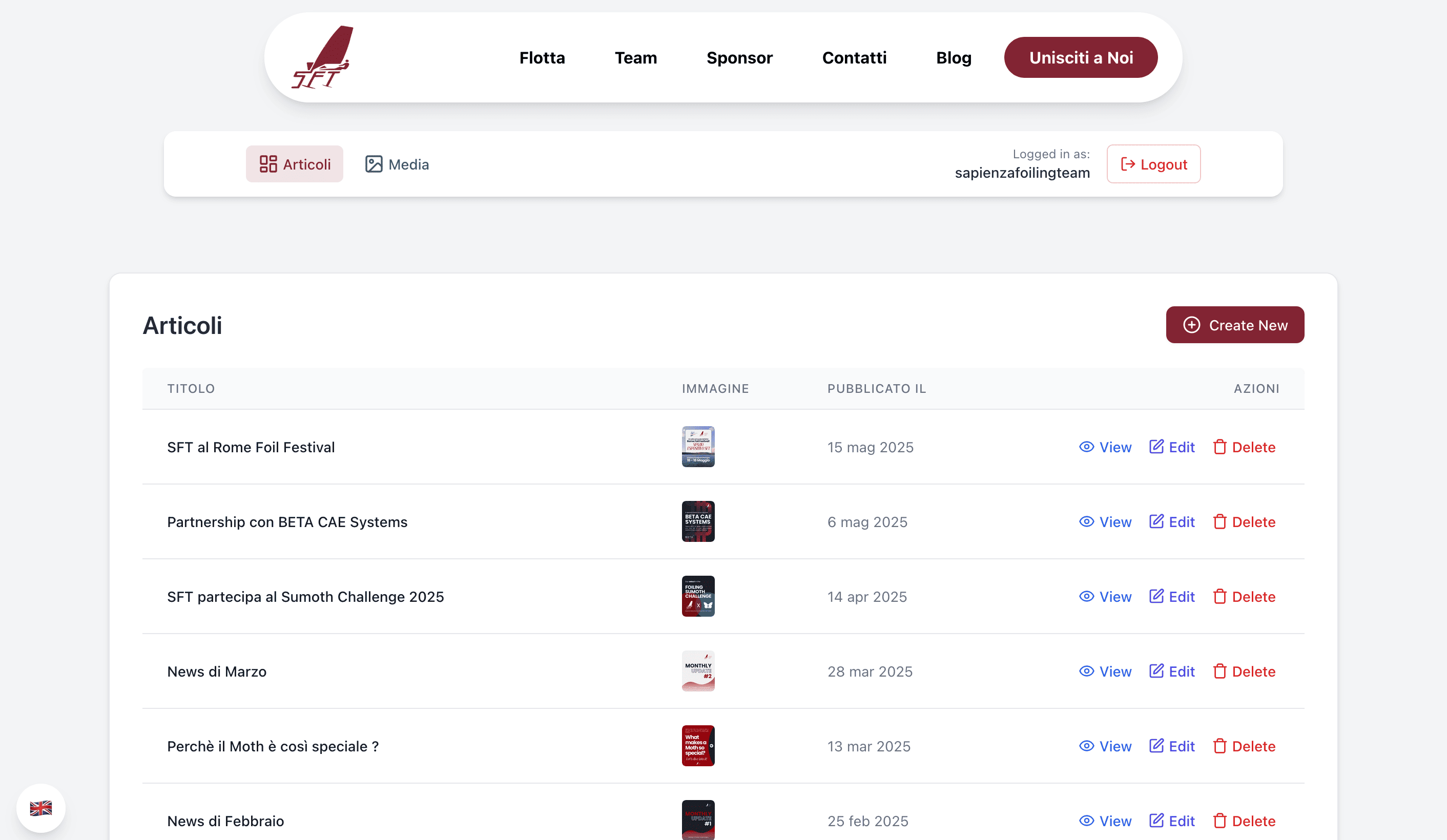Click the Articoli section heading

pyautogui.click(x=182, y=325)
